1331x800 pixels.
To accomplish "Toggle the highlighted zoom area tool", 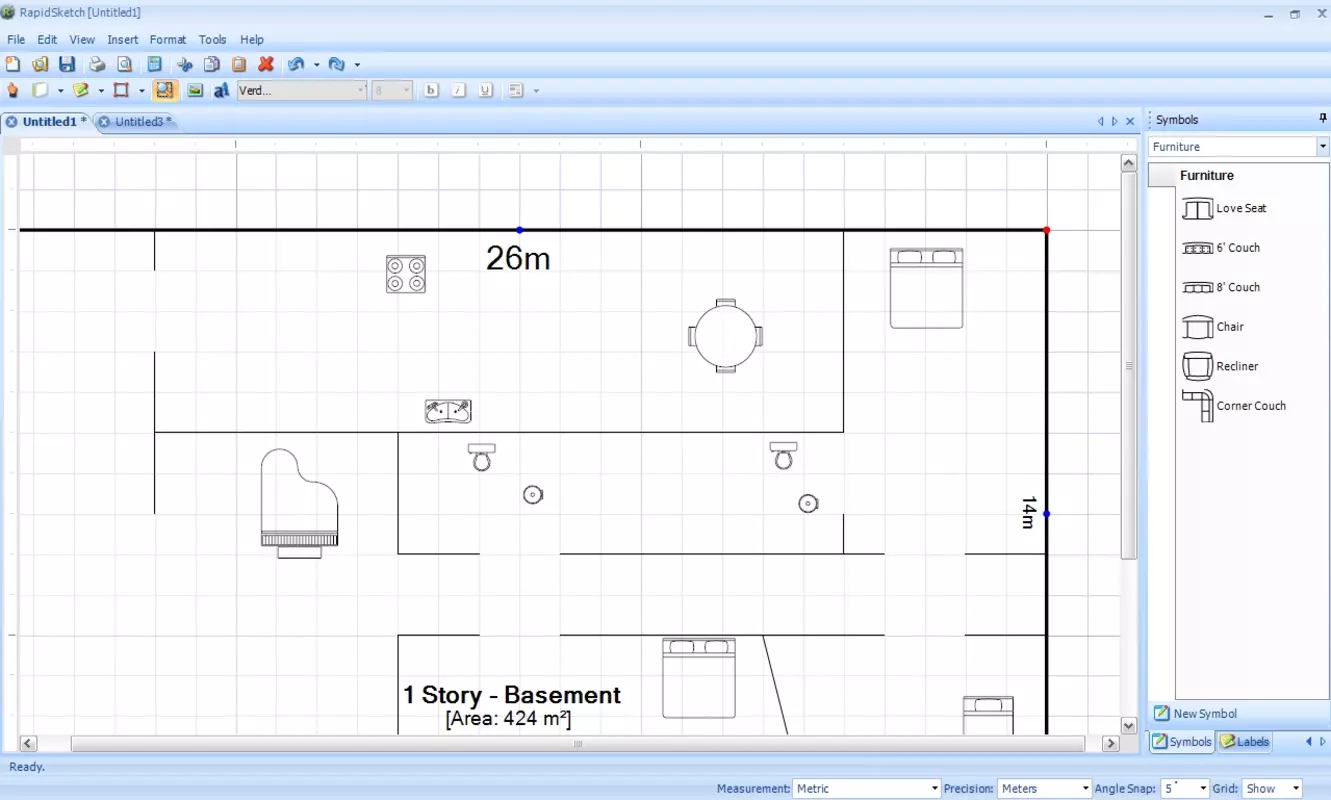I will 165,90.
